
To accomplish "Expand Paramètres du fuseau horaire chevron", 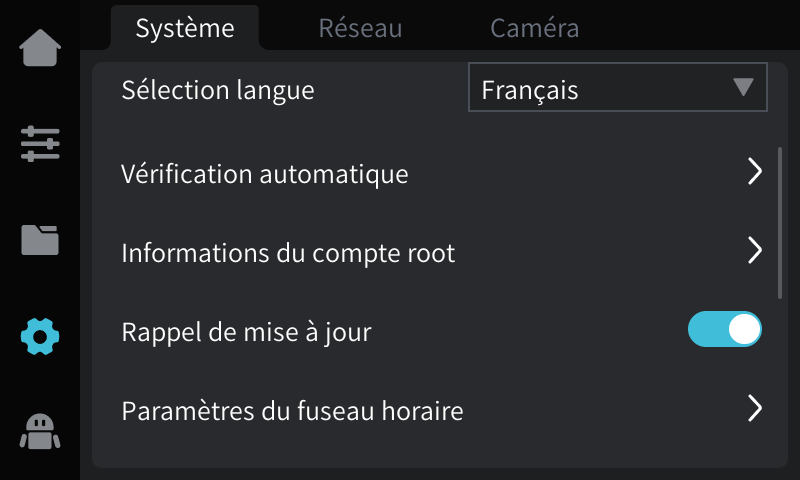I will (755, 408).
